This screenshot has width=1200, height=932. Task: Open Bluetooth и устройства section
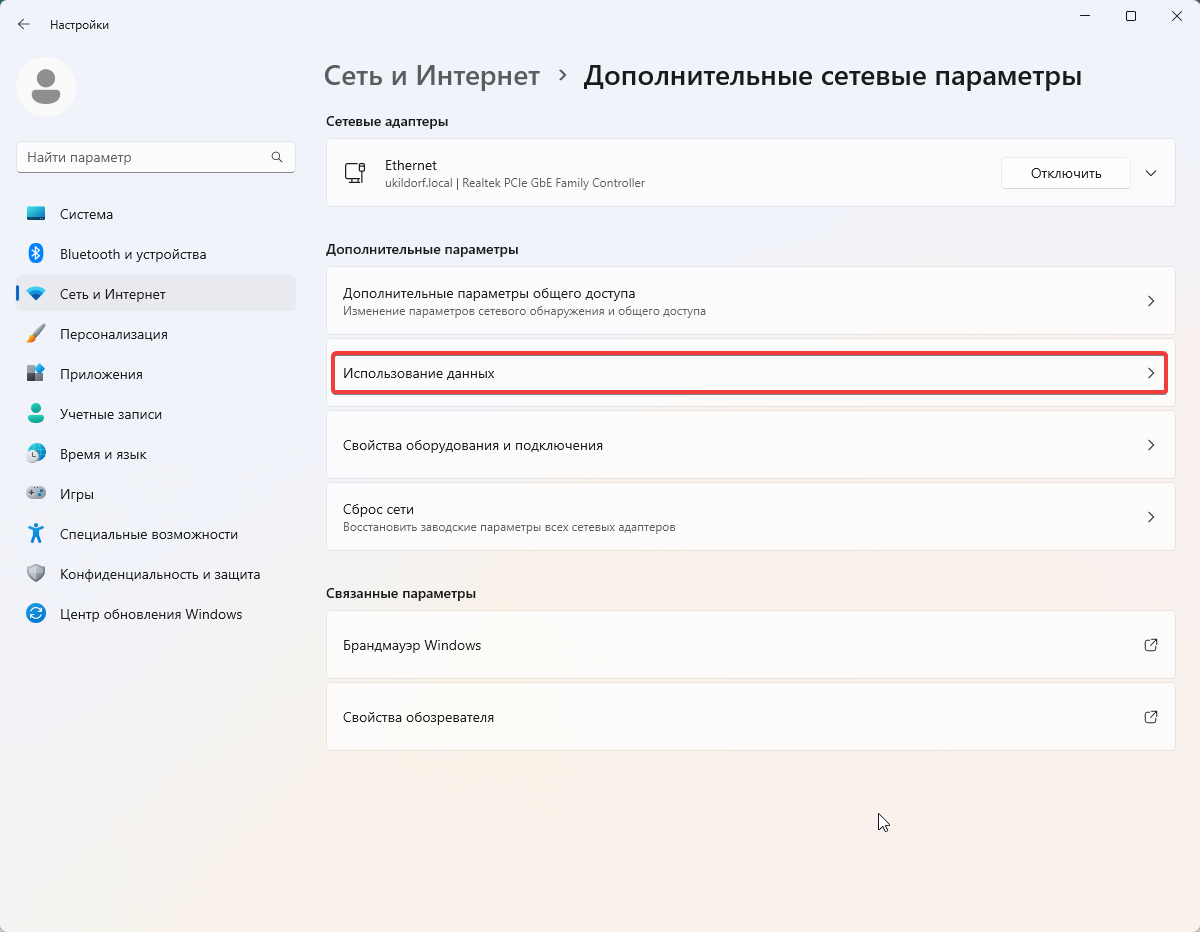[156, 254]
